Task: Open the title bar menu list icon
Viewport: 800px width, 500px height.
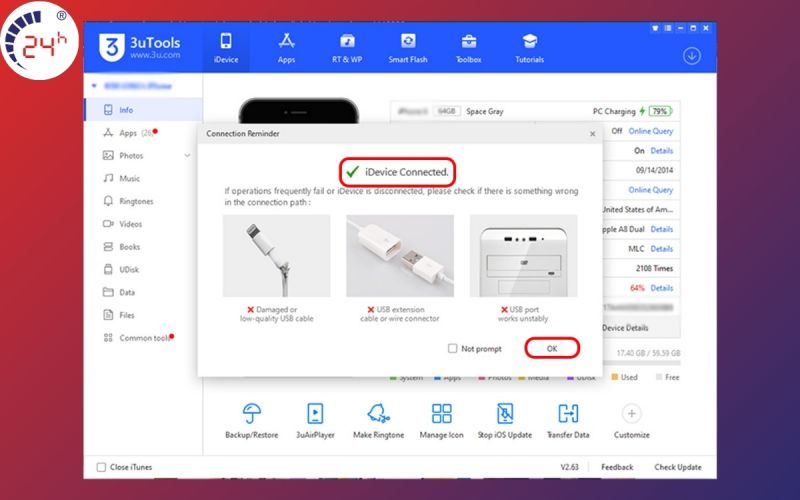Action: pyautogui.click(x=668, y=28)
